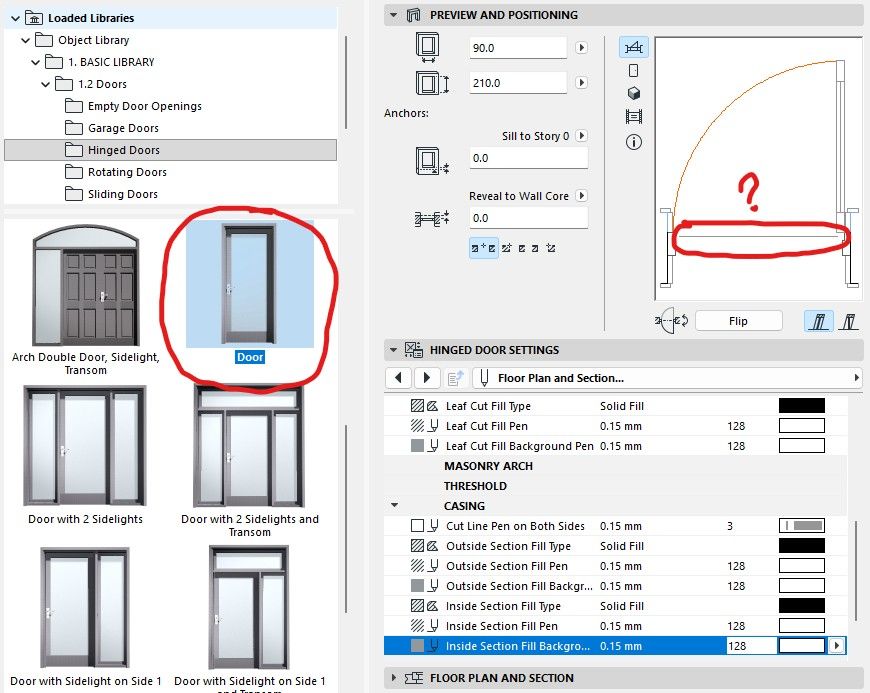
Task: Click the MASONRY ARCH group heading
Action: [x=488, y=466]
